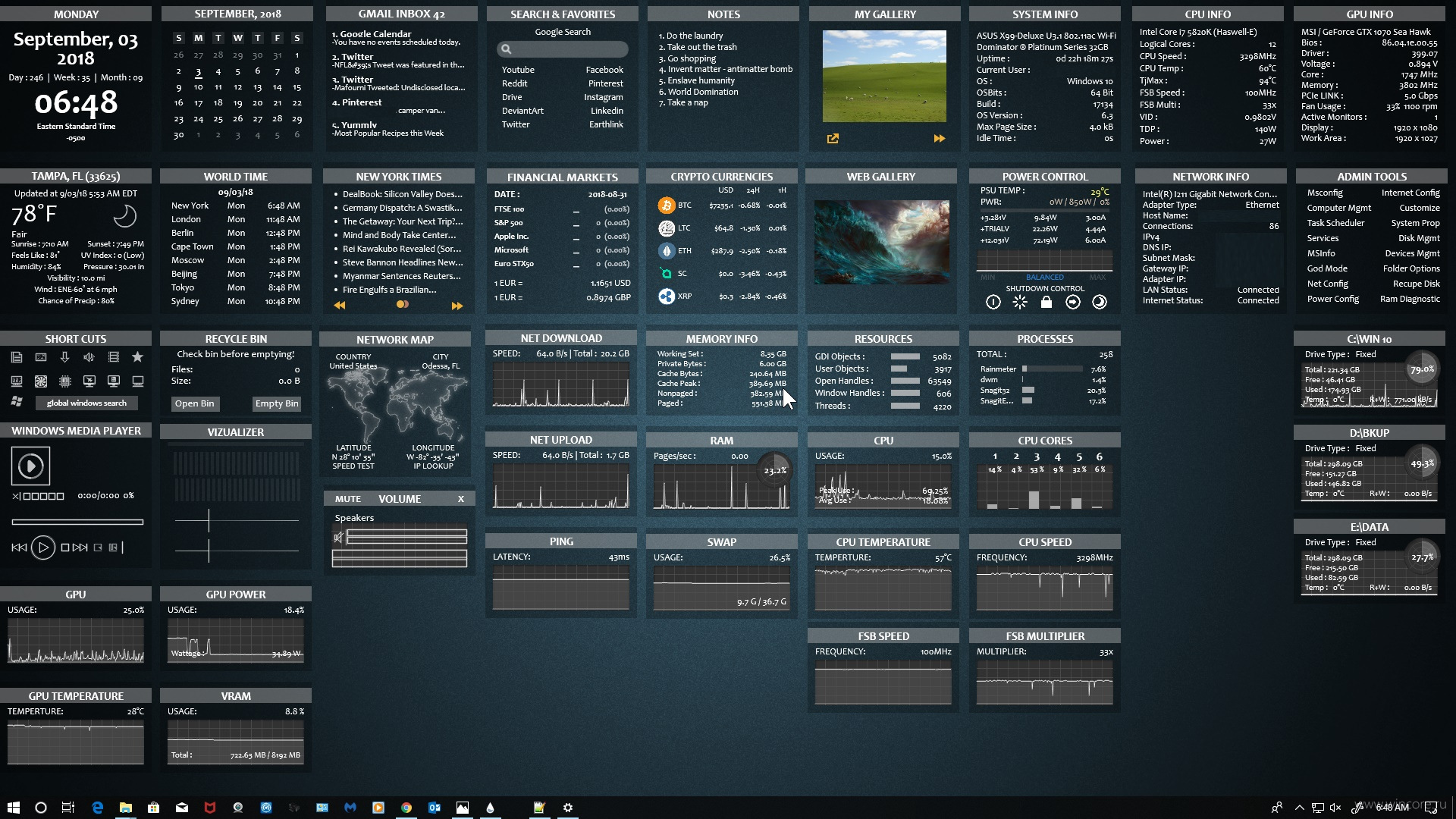The image size is (1456, 819).
Task: Open Msconfig in Admin Tools
Action: pyautogui.click(x=1325, y=193)
